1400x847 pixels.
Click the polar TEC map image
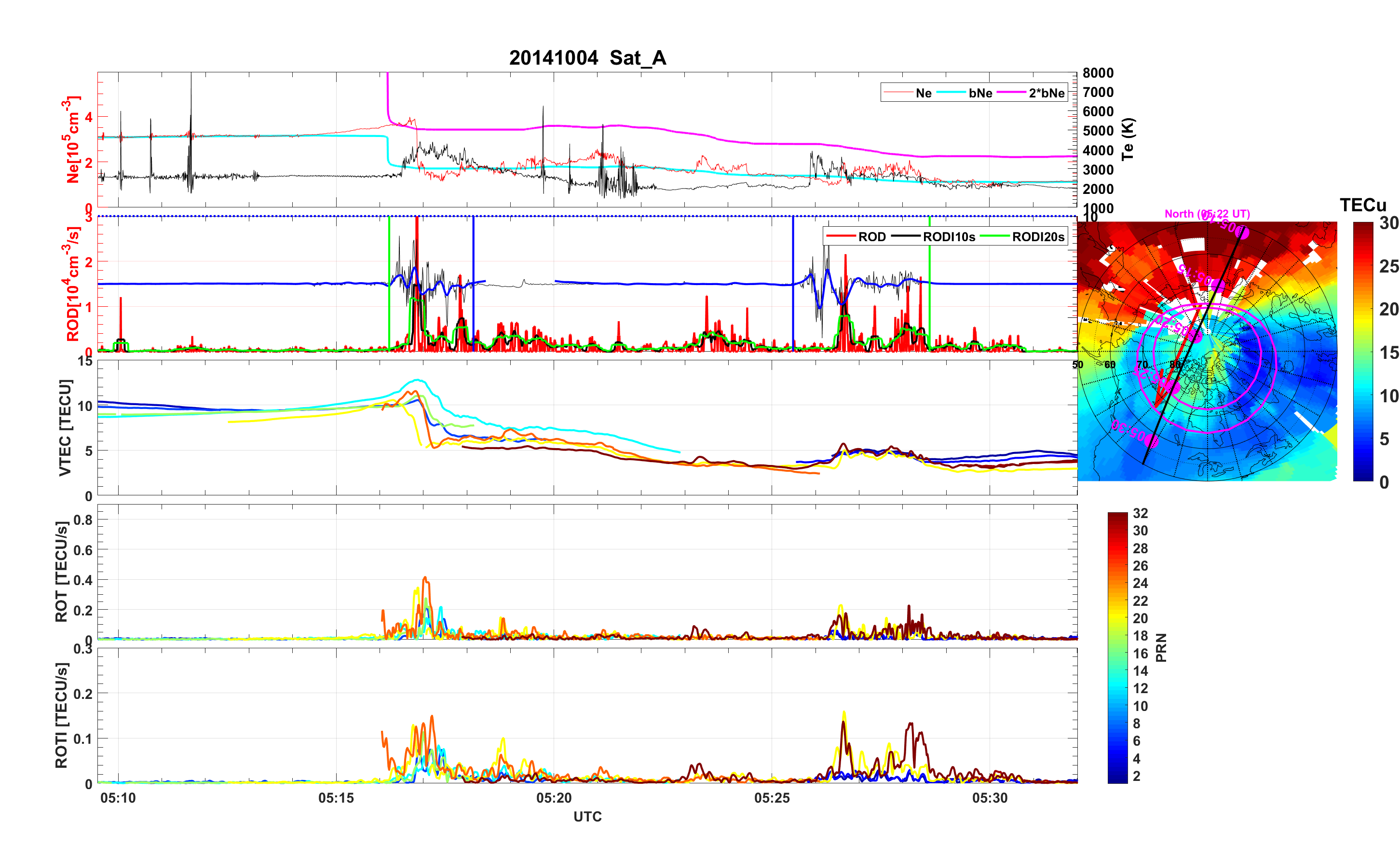pyautogui.click(x=1208, y=351)
